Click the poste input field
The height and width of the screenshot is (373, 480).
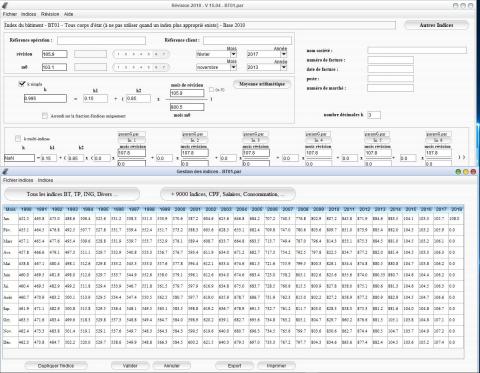point(390,78)
